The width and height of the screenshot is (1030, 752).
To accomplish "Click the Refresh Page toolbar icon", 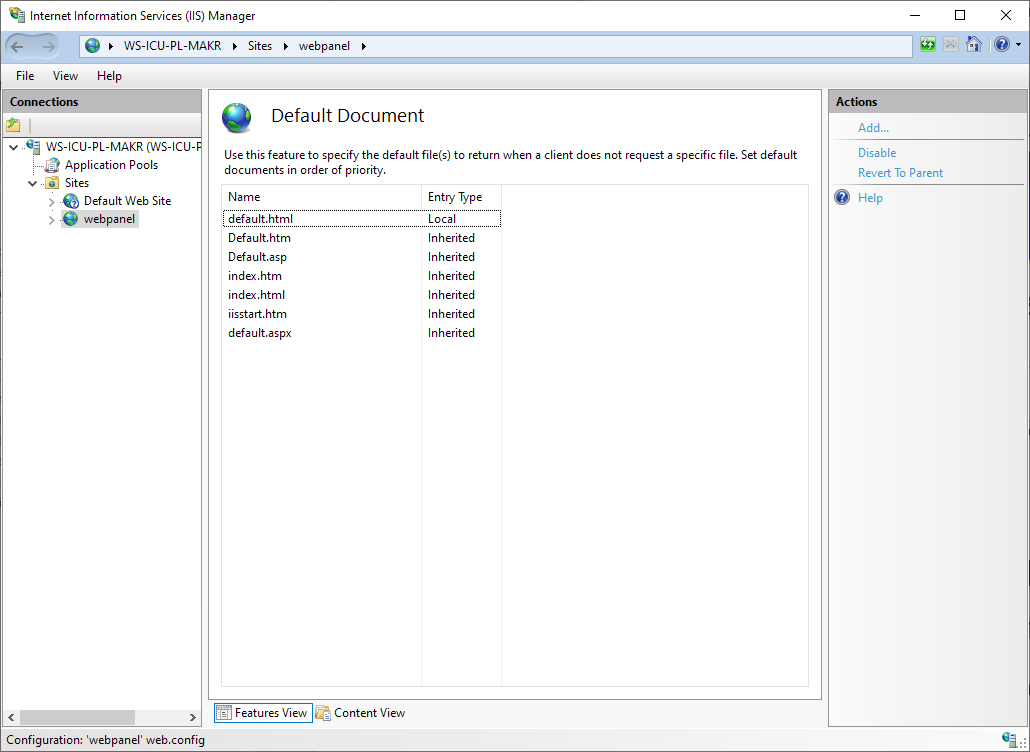I will [x=928, y=45].
